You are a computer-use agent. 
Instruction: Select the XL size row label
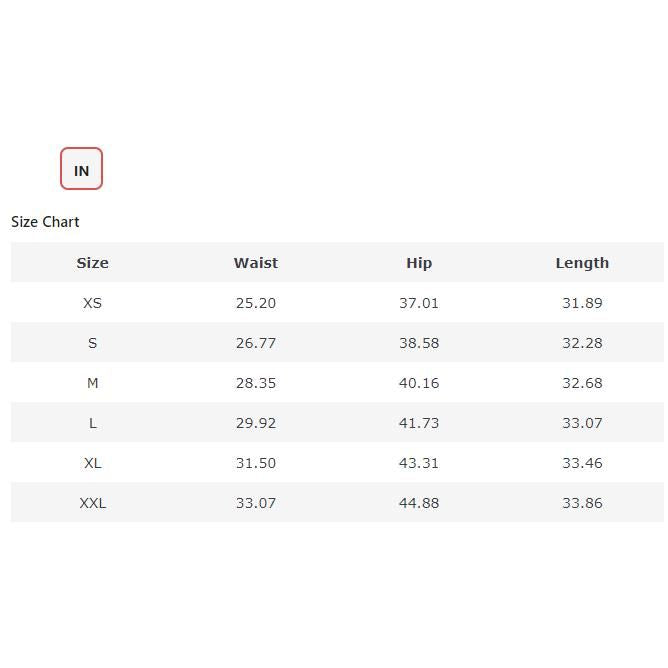coord(92,463)
